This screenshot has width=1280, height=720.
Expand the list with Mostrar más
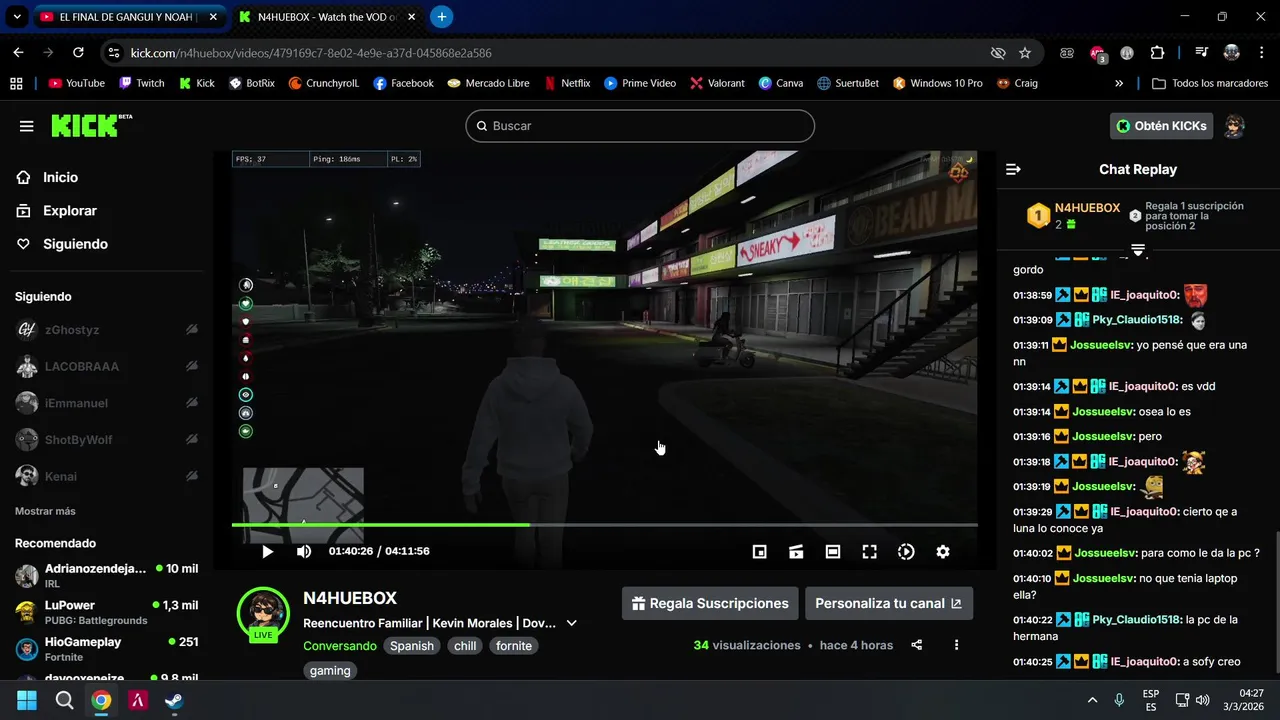click(45, 511)
